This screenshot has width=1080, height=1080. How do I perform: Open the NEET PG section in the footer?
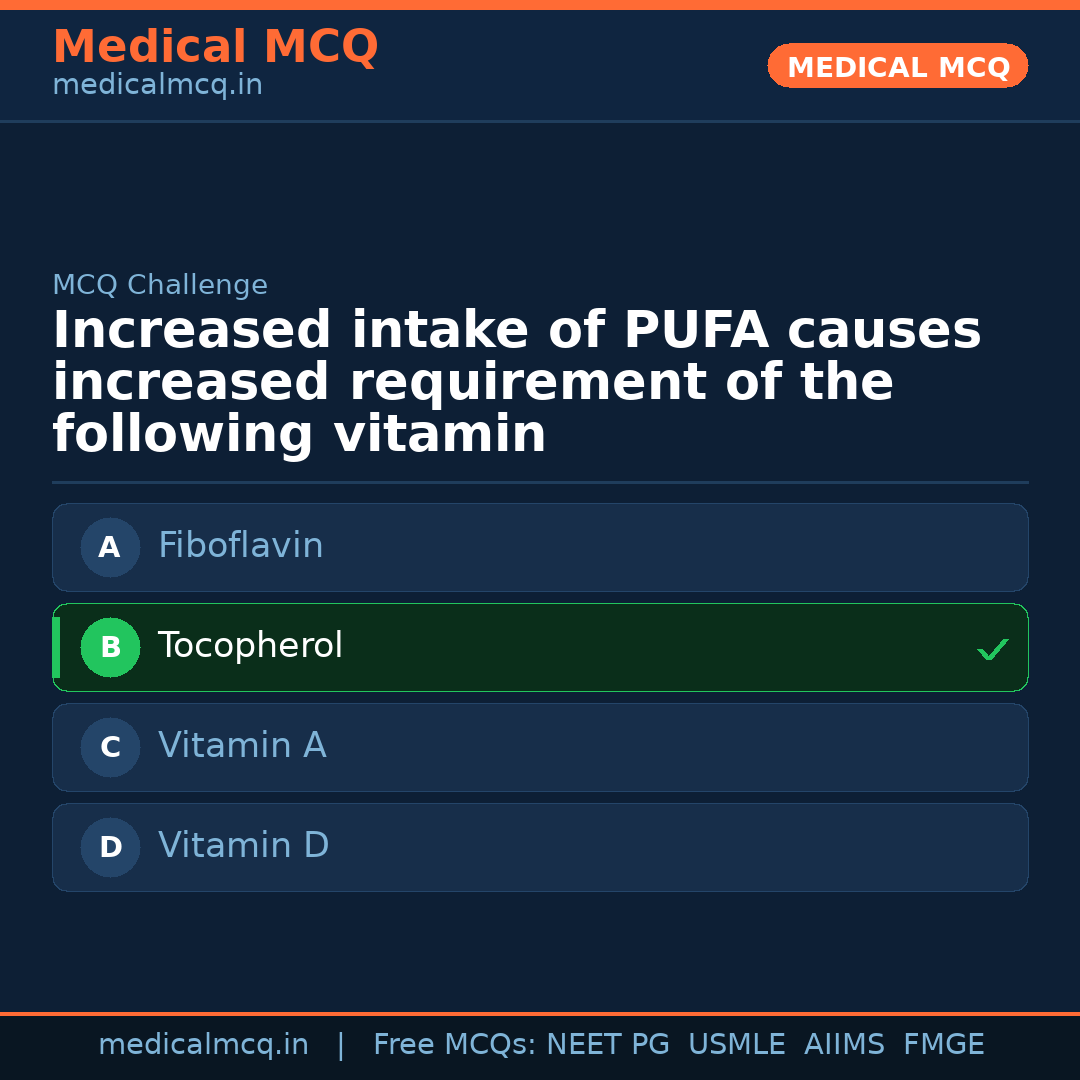tap(607, 1044)
